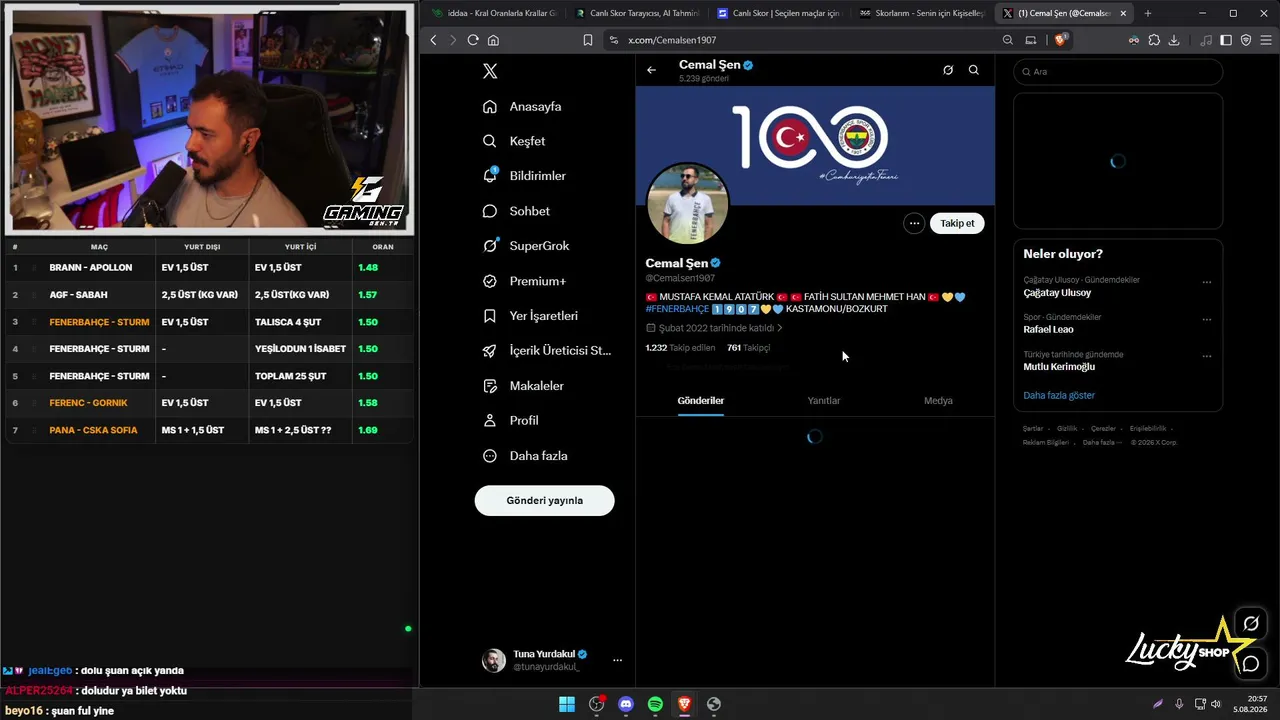Open SuperGrok in the sidebar
The image size is (1280, 720).
coord(526,246)
